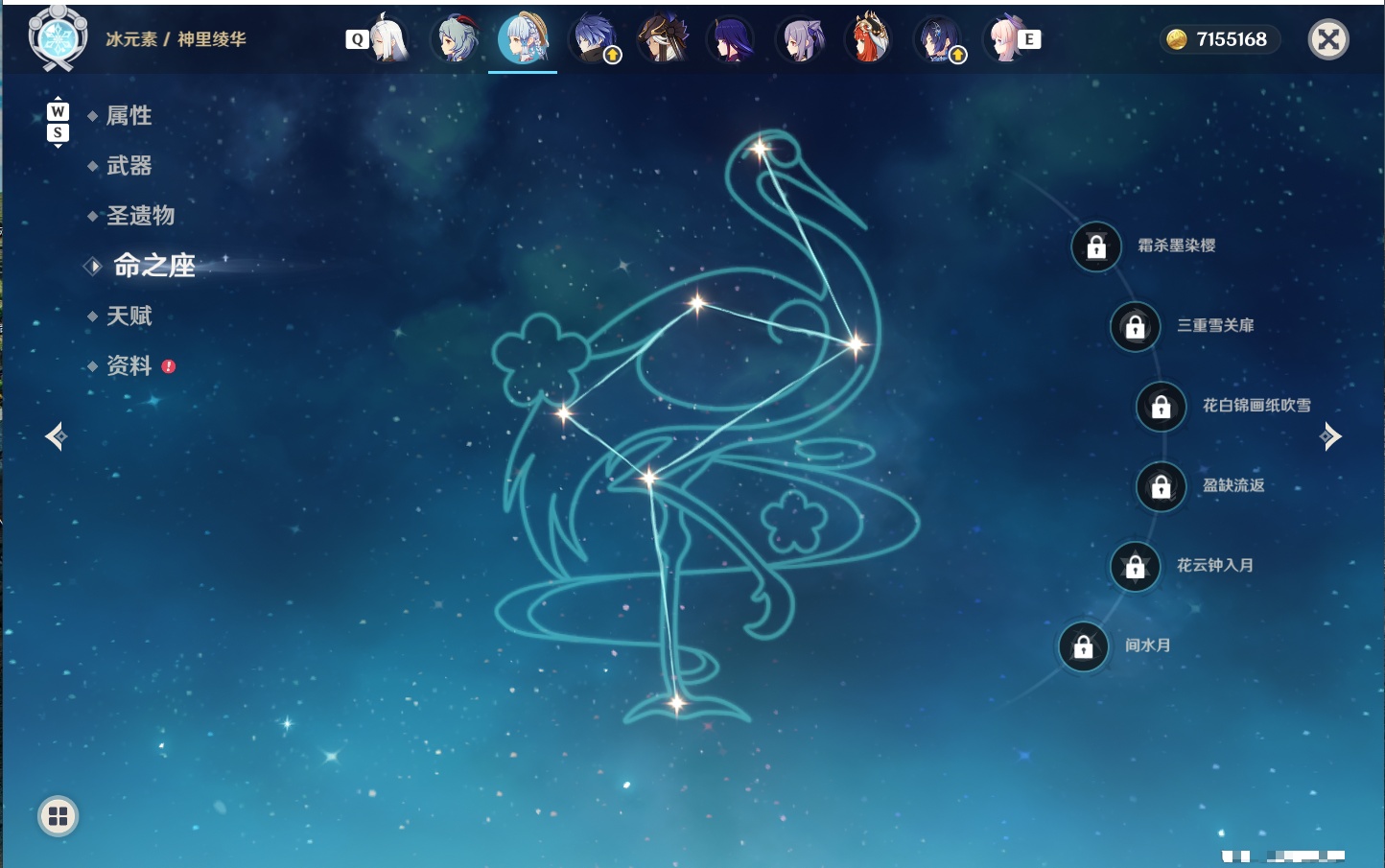The height and width of the screenshot is (868, 1385).
Task: Select the pink-haired character portrait
Action: [1004, 39]
